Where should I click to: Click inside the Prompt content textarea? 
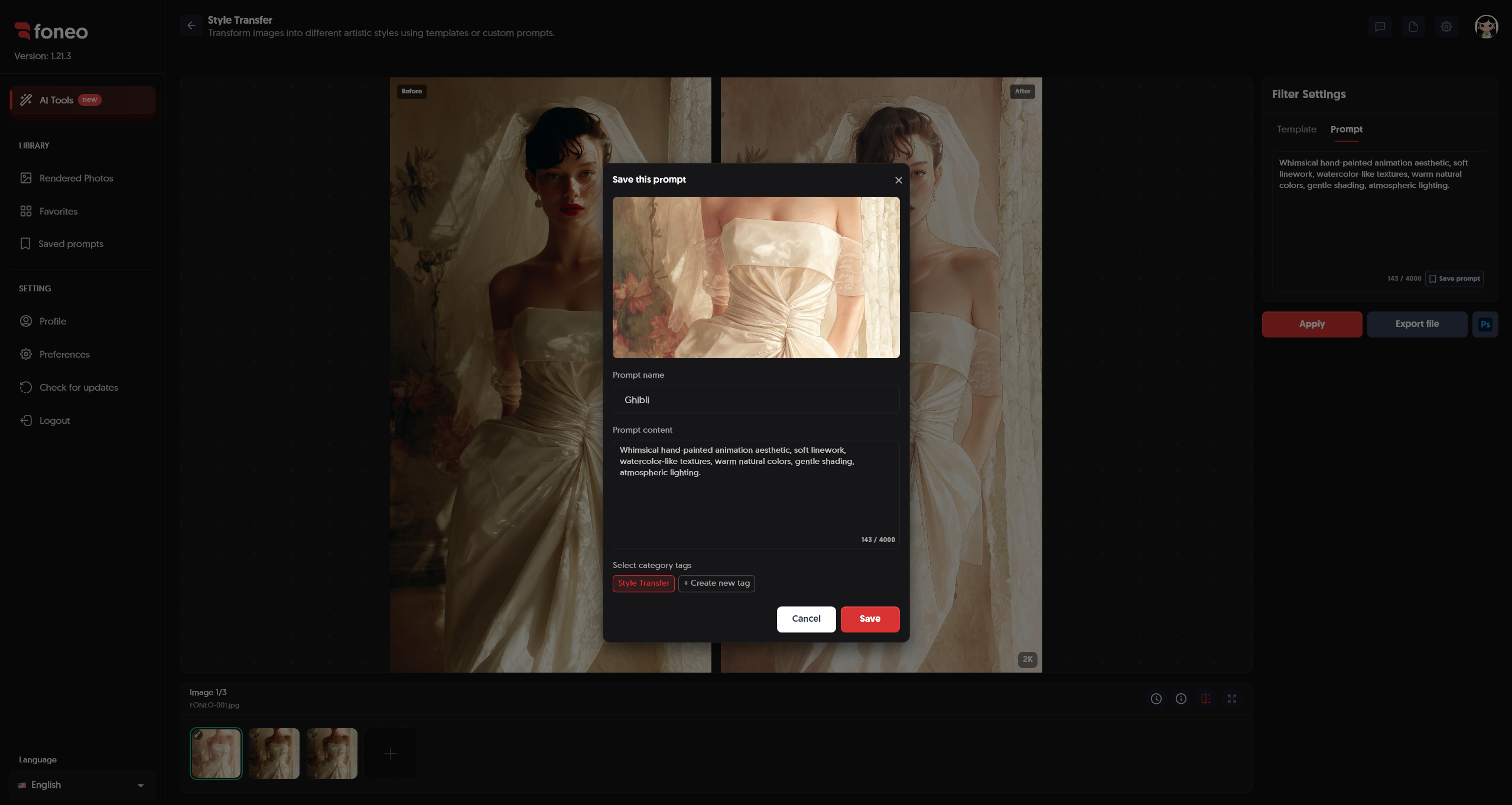coord(756,494)
